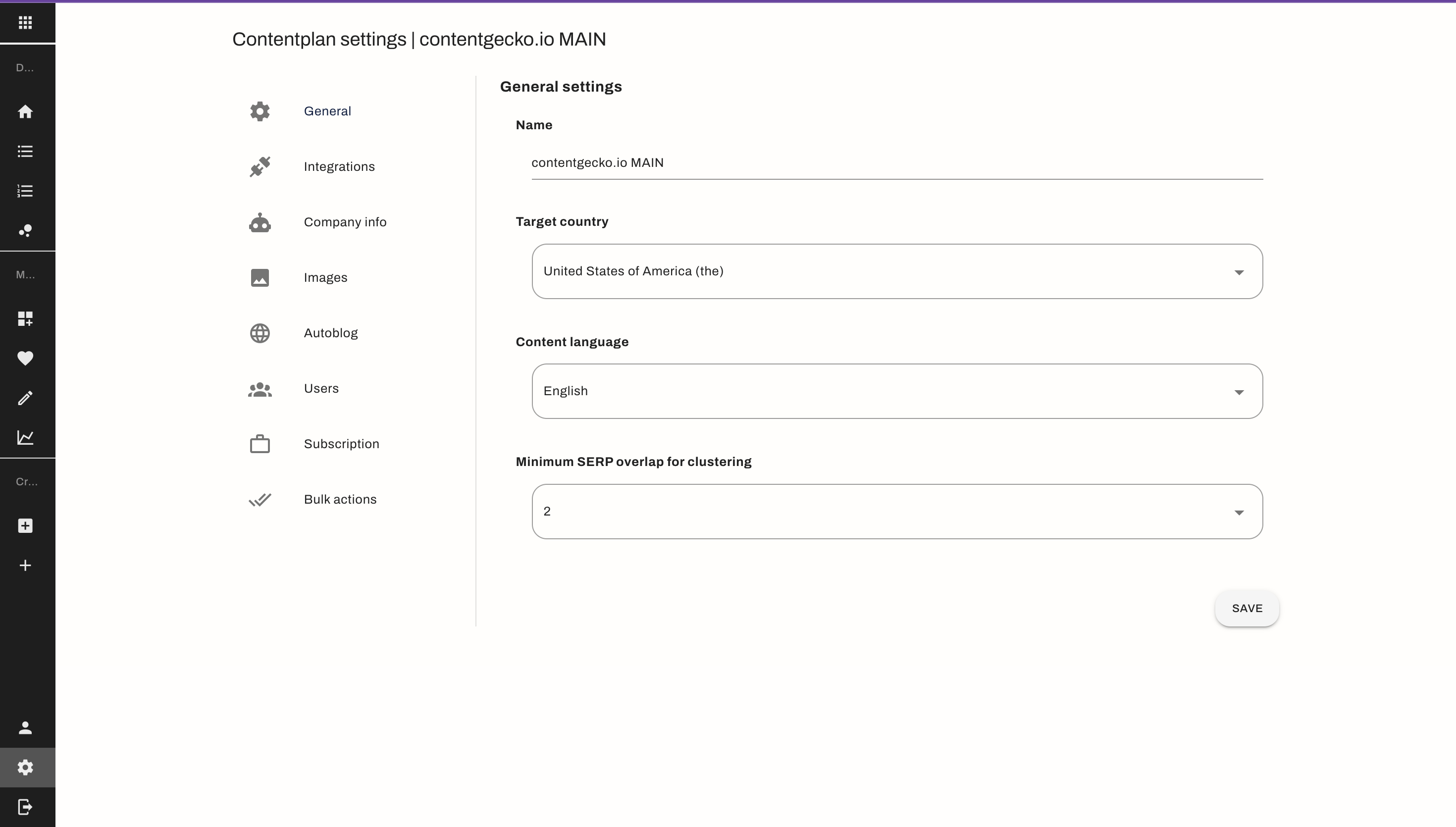Open the analytics line chart icon

click(25, 437)
